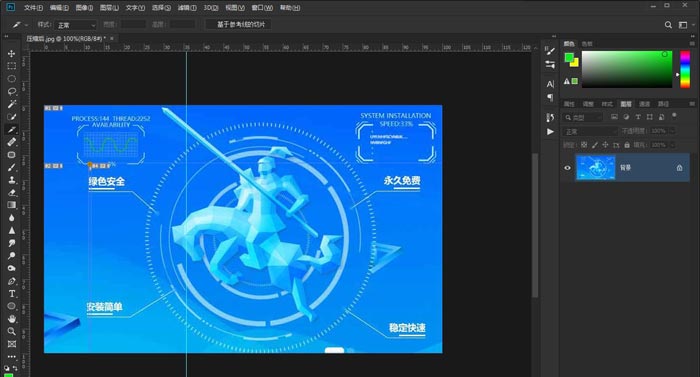The height and width of the screenshot is (377, 700).
Task: Select the Dodge tool
Action: point(12,256)
